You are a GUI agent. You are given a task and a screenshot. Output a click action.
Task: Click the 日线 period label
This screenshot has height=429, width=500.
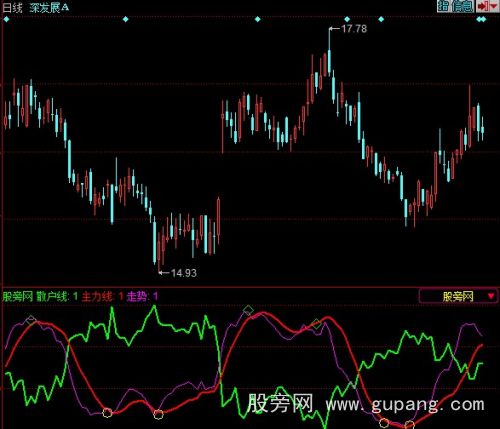12,7
